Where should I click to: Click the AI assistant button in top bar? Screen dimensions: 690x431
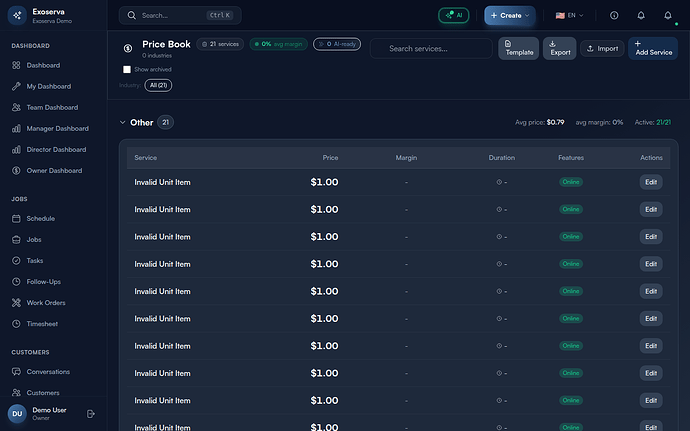tap(453, 15)
